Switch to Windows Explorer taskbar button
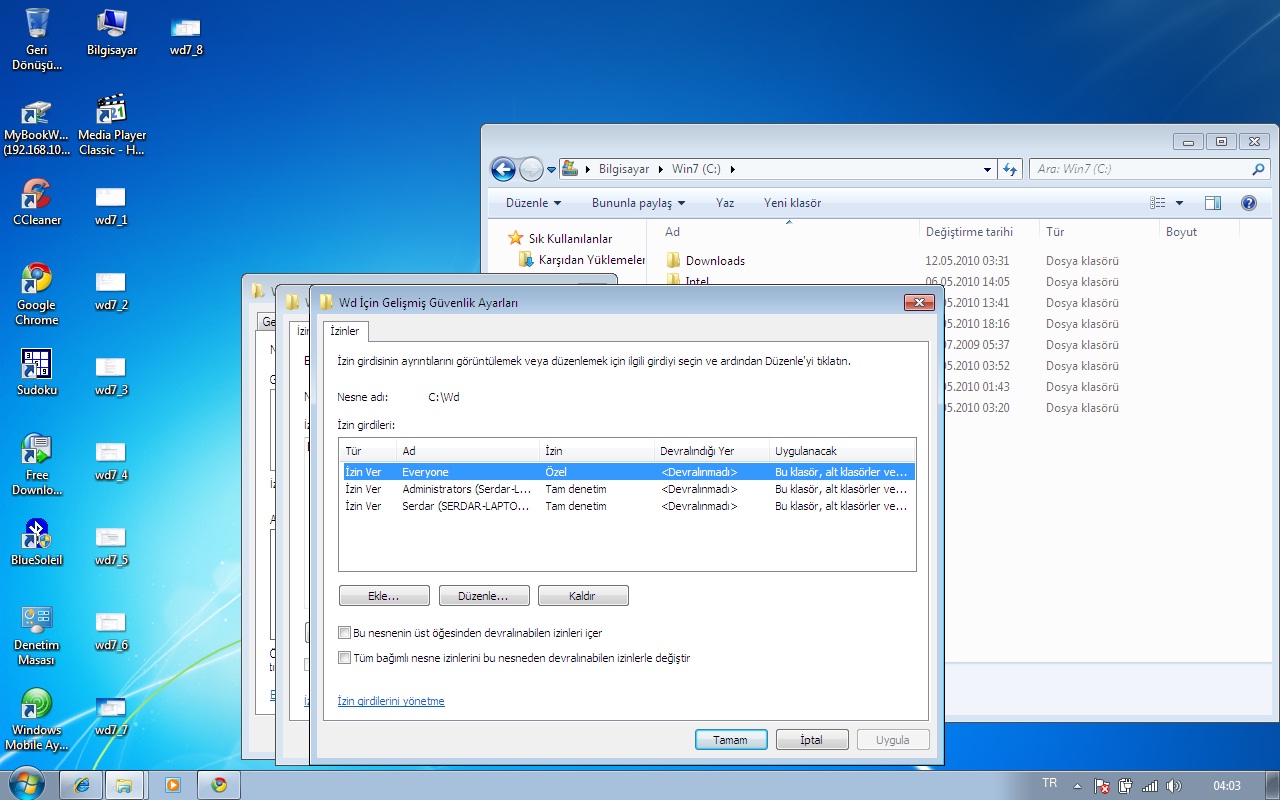This screenshot has height=800, width=1280. 125,785
